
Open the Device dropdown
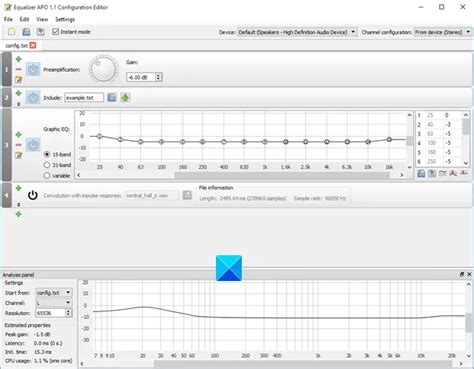[x=297, y=32]
